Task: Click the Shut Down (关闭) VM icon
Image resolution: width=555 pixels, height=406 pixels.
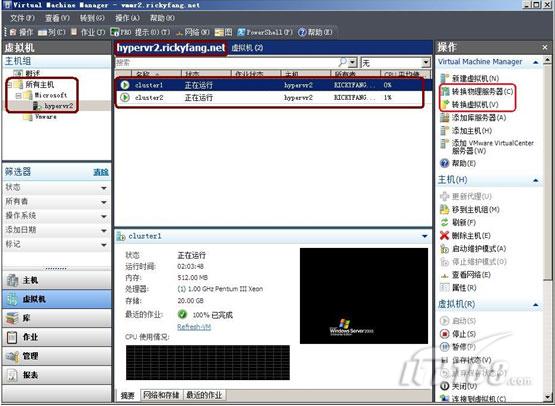Action: (x=444, y=386)
